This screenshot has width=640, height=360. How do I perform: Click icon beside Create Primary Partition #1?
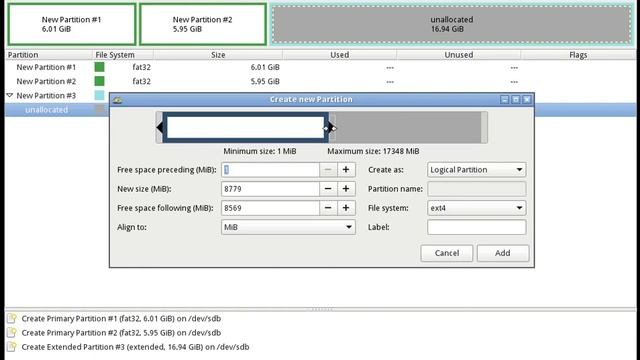12,318
